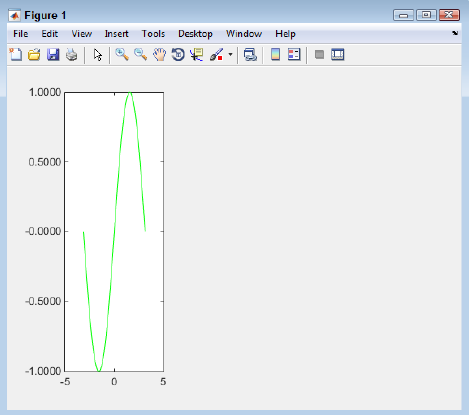The height and width of the screenshot is (415, 469).
Task: Click the x-axis label 0
Action: tap(114, 382)
